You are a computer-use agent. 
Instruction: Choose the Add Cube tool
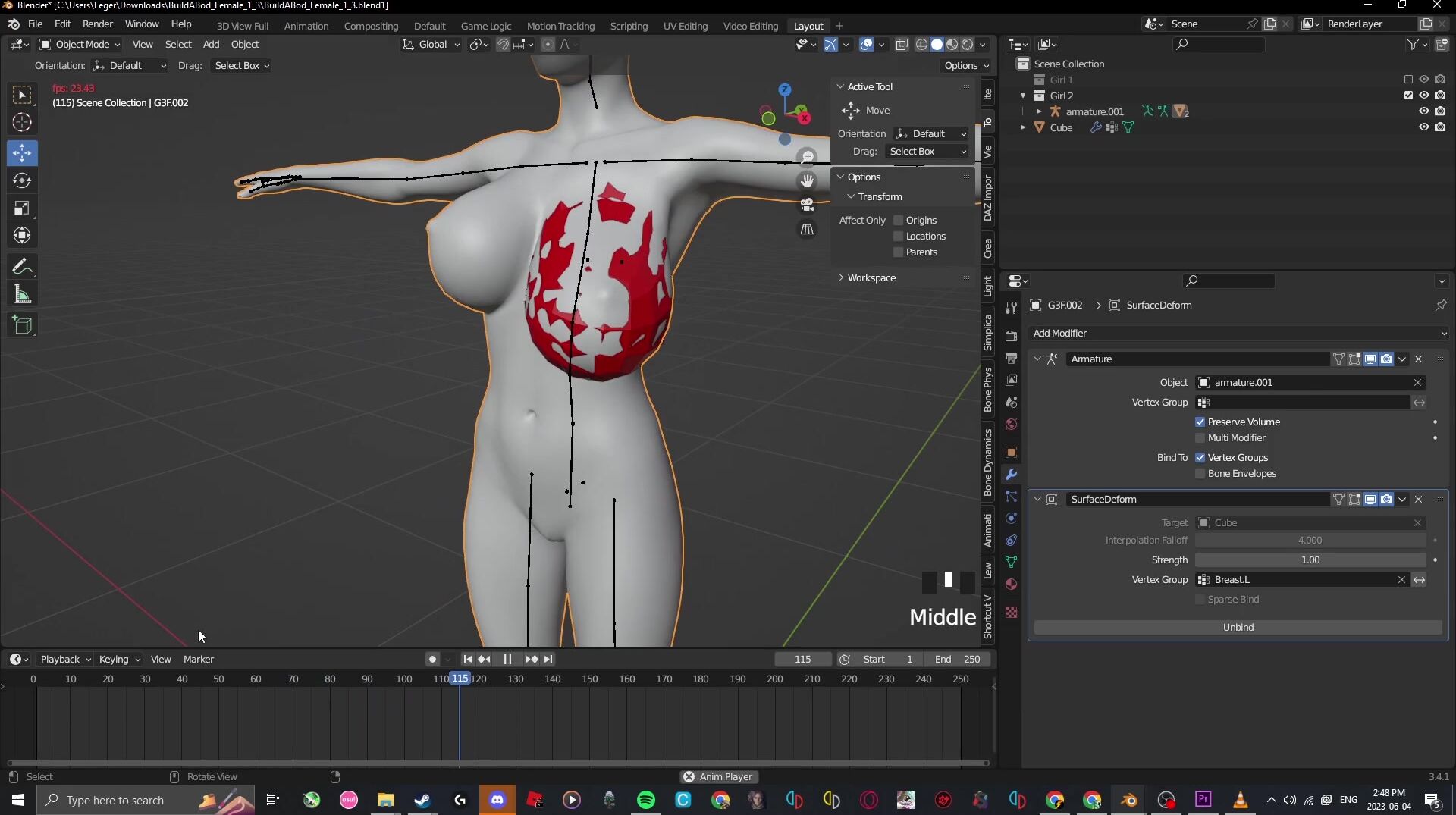(x=22, y=325)
